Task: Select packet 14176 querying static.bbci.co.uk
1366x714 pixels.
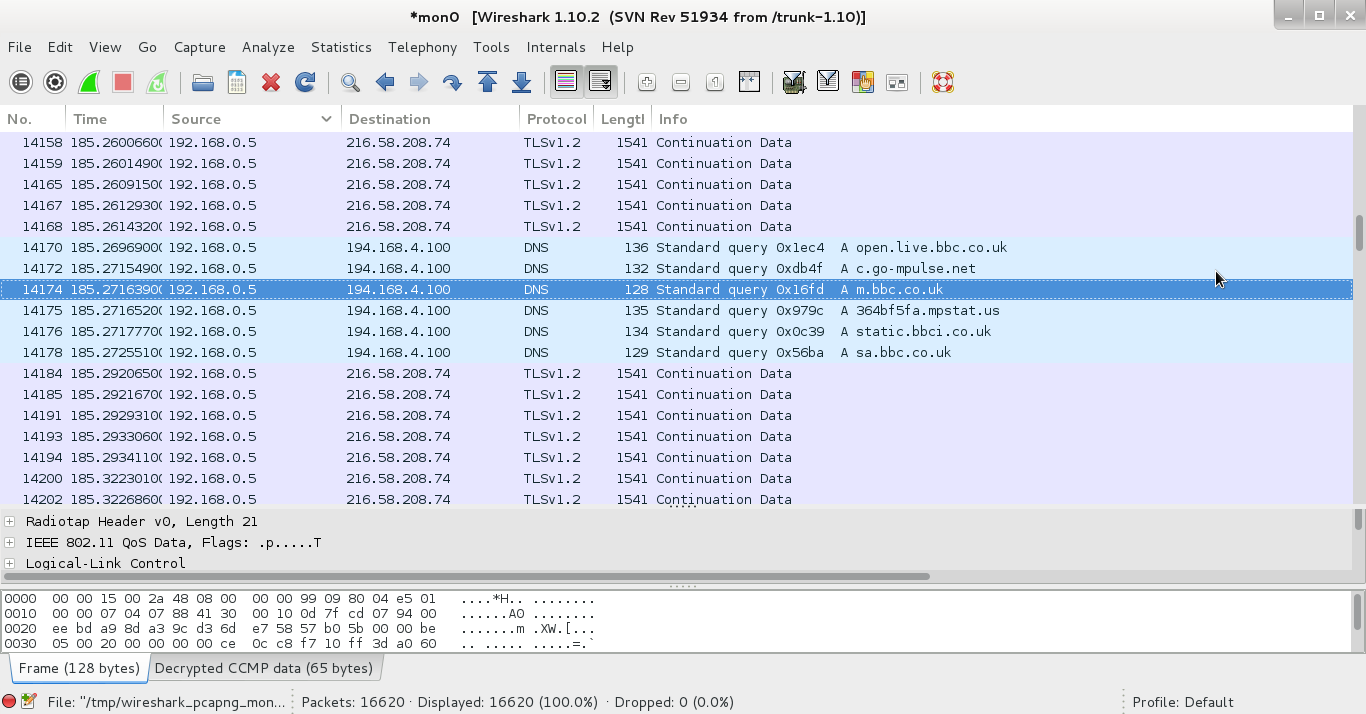Action: (676, 331)
